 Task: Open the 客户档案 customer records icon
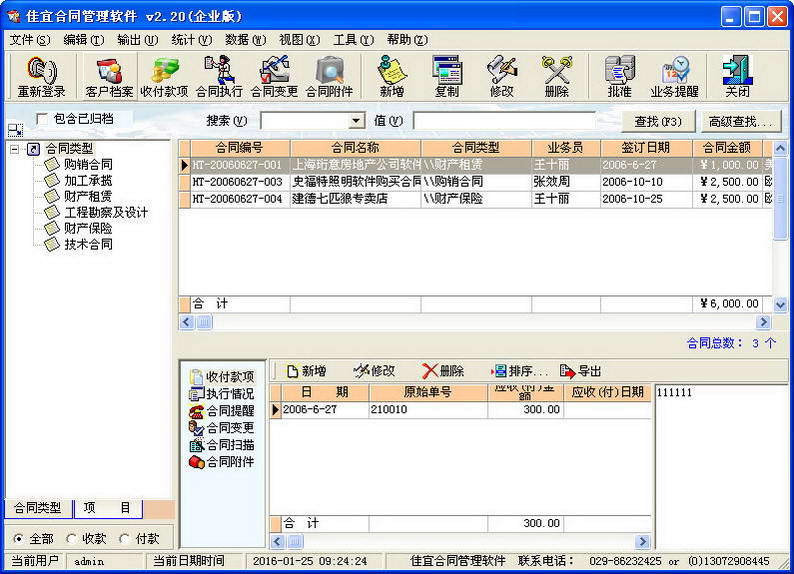109,77
